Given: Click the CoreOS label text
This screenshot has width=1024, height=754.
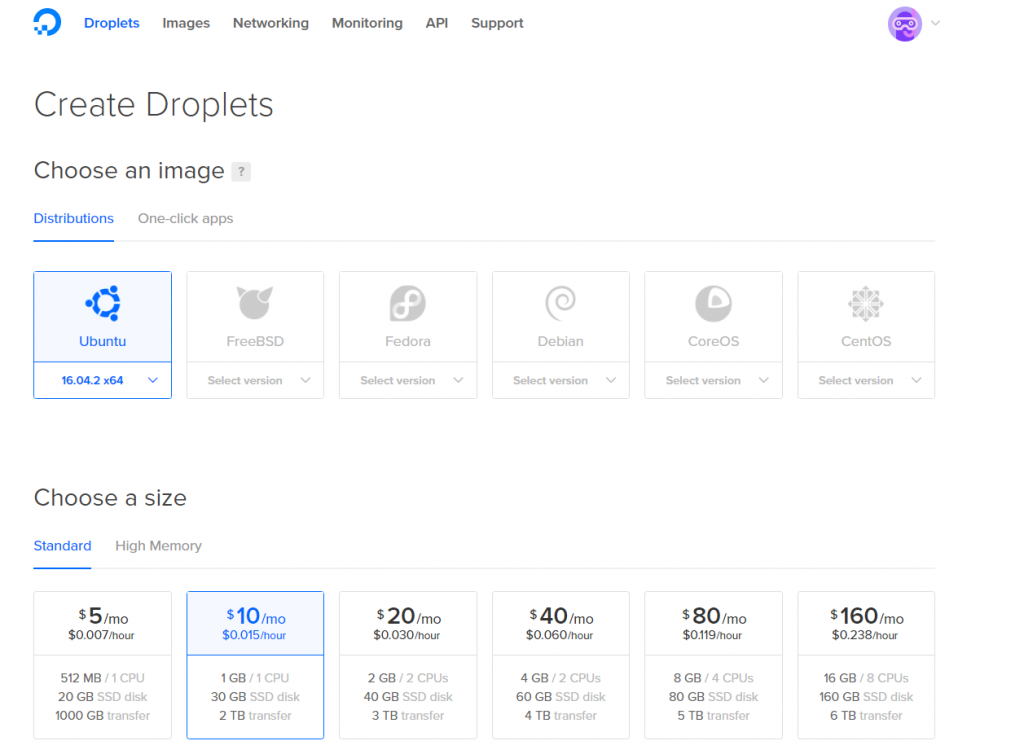Looking at the screenshot, I should point(713,341).
